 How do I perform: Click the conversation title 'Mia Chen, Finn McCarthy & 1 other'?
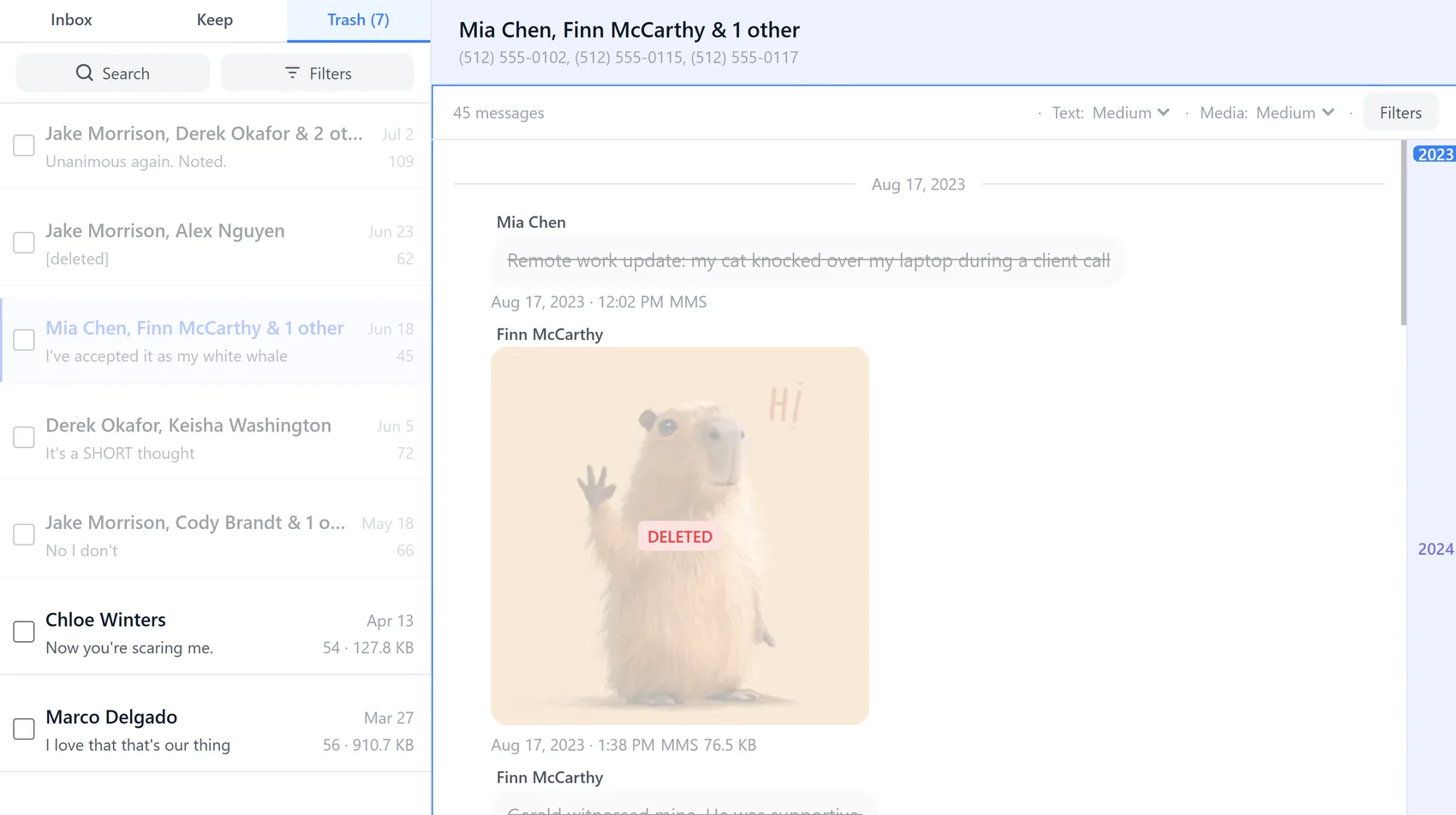tap(630, 30)
